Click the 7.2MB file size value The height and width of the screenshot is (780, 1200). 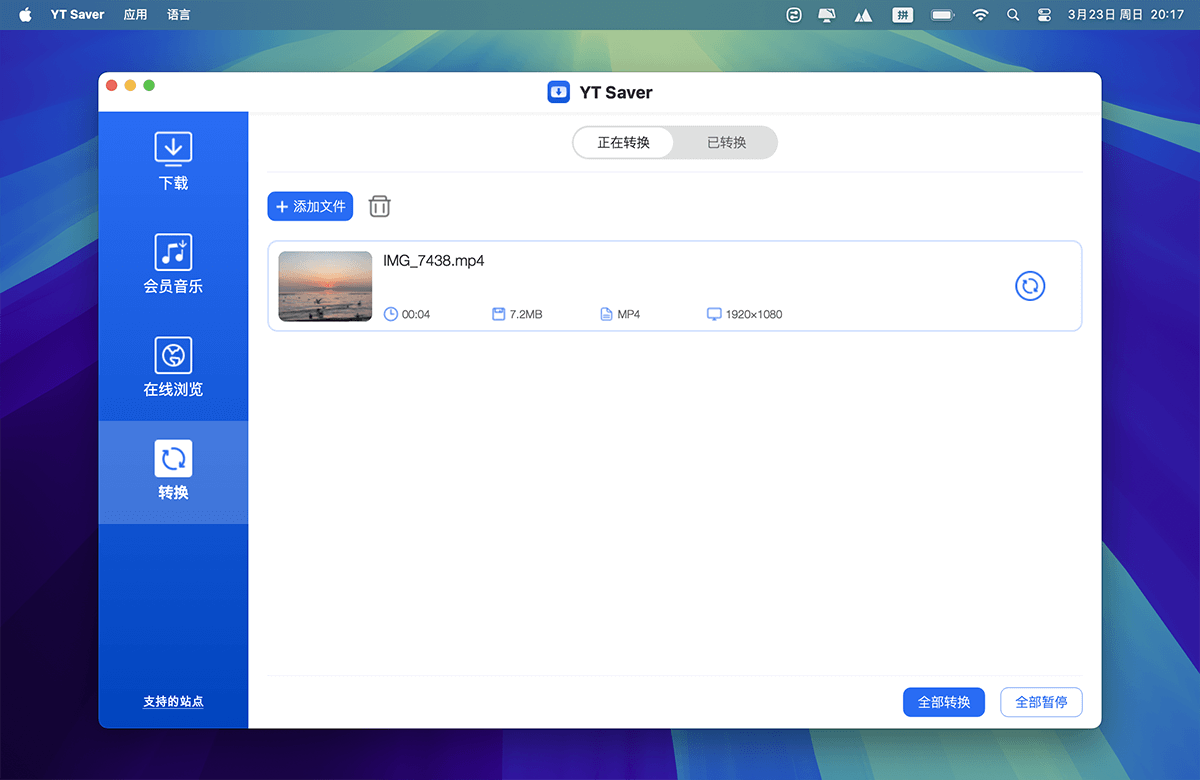pyautogui.click(x=526, y=314)
